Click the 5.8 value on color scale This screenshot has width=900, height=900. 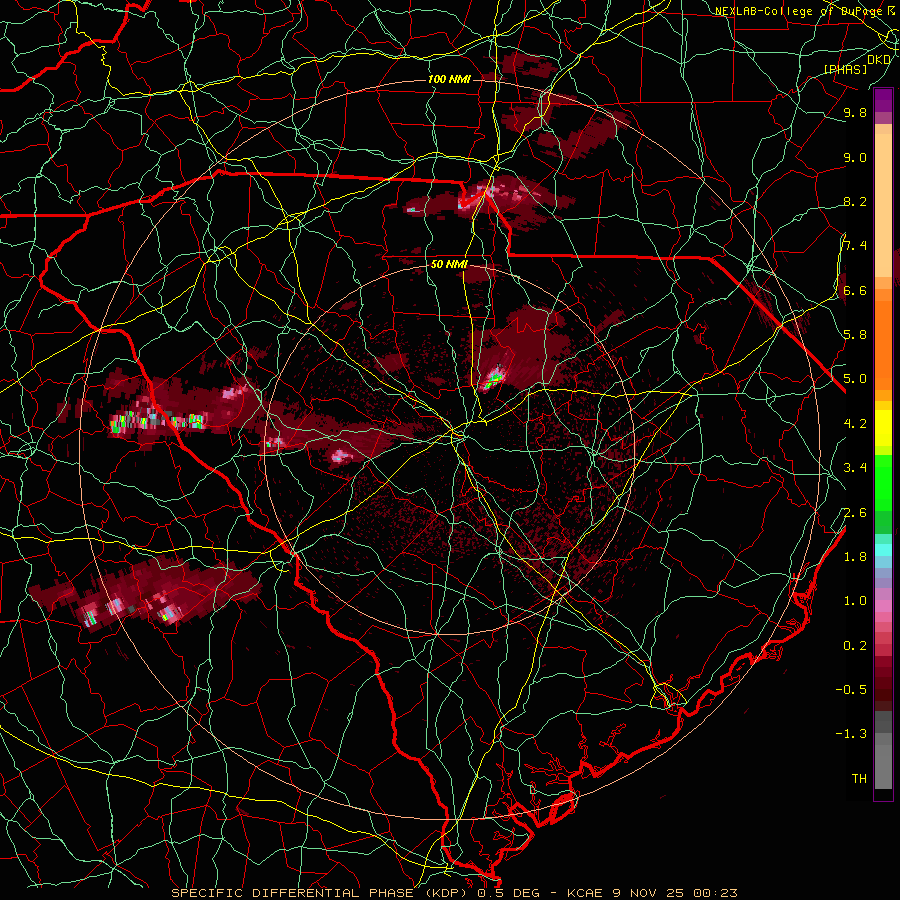pyautogui.click(x=855, y=335)
